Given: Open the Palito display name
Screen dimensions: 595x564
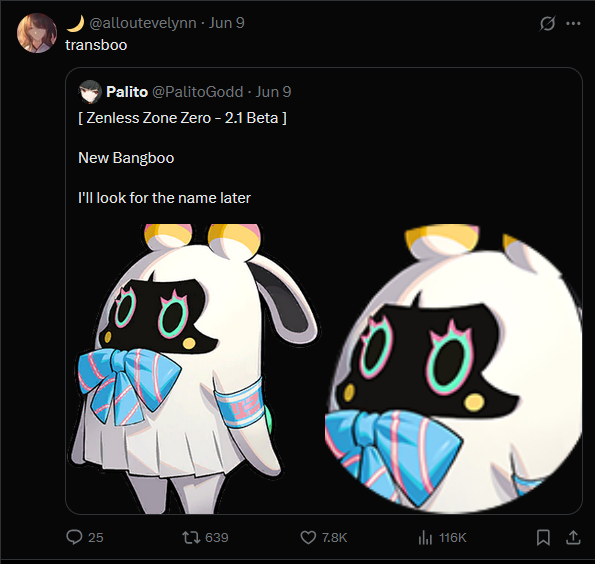Looking at the screenshot, I should [x=127, y=92].
